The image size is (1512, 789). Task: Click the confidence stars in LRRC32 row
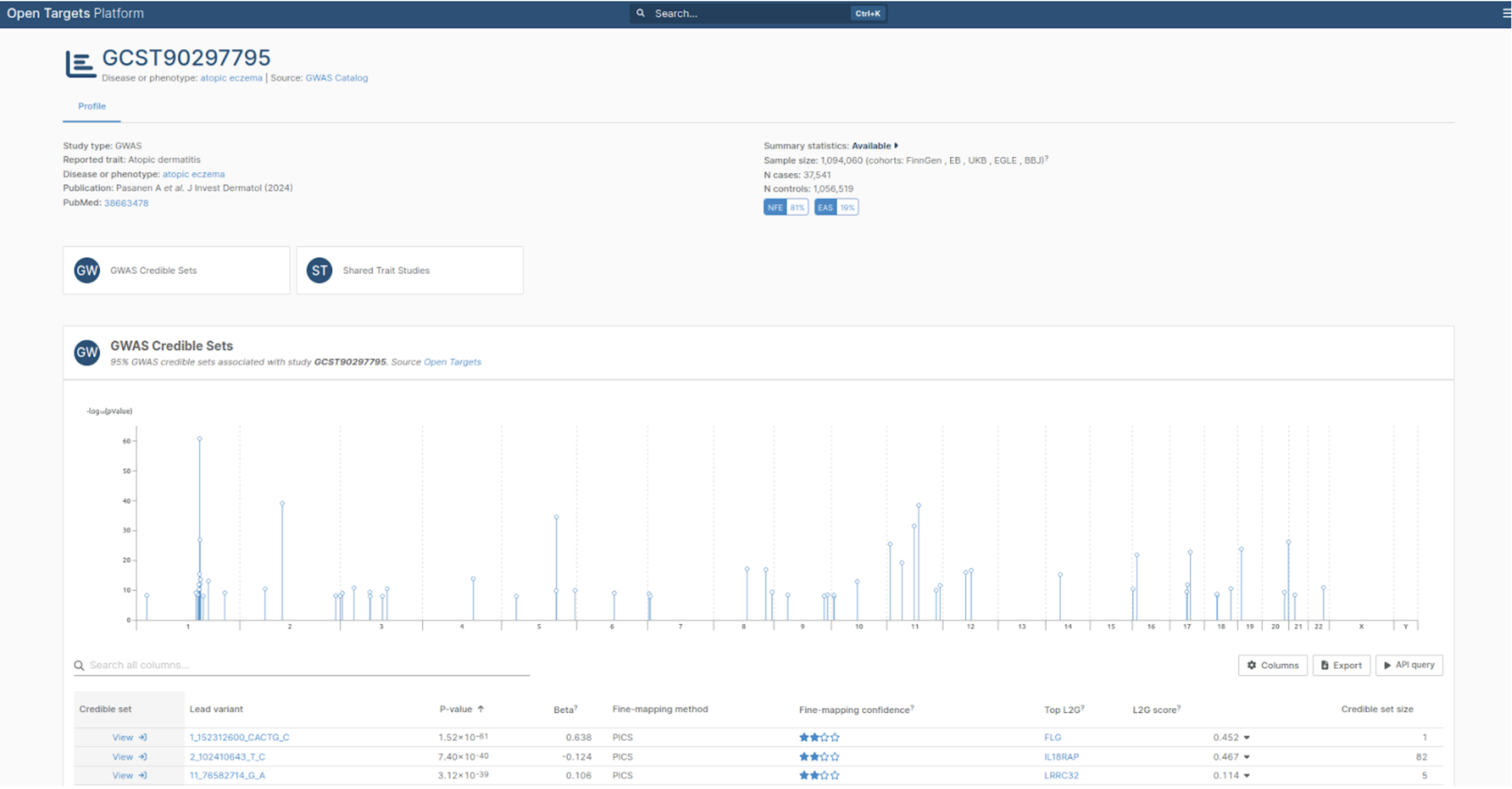pos(819,775)
